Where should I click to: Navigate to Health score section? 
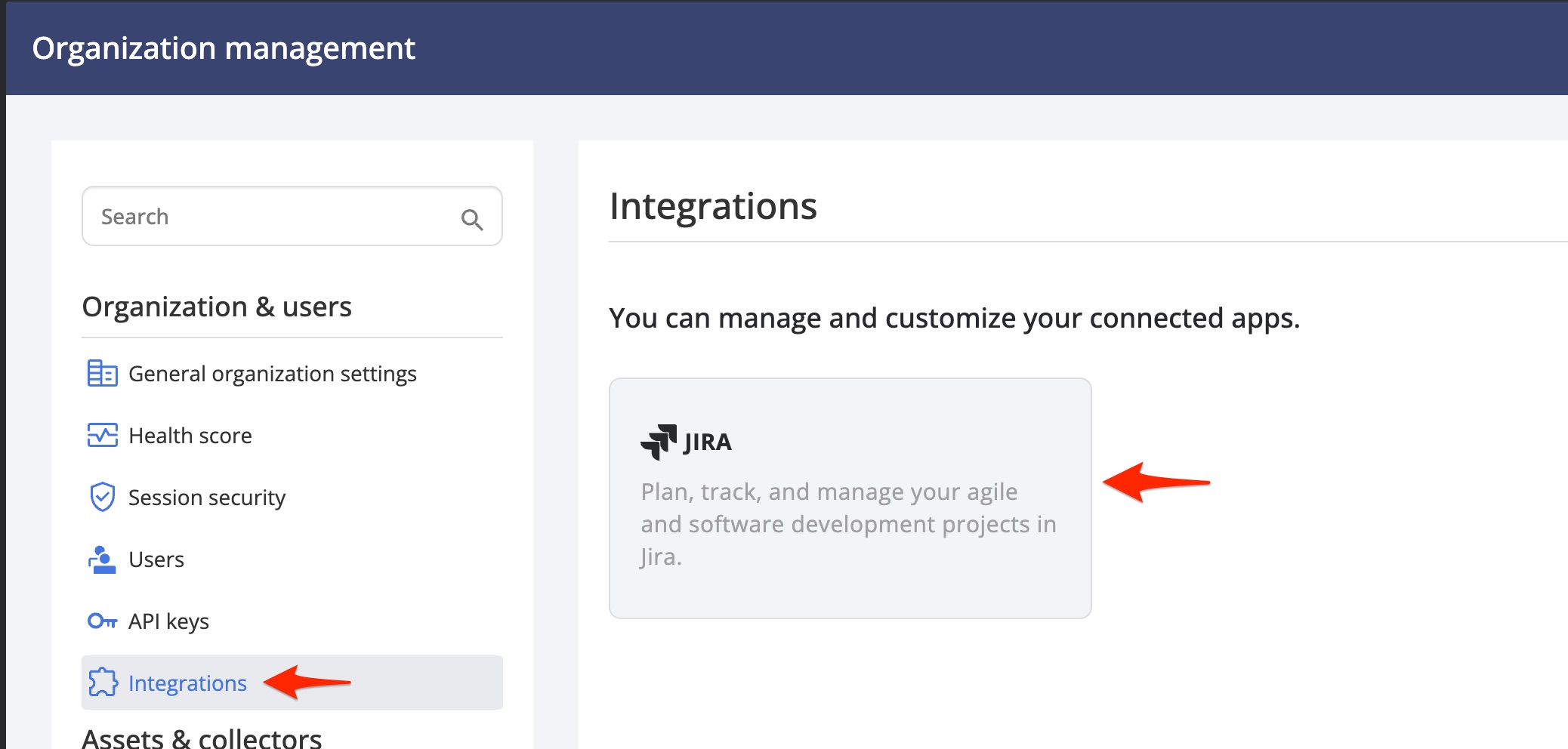tap(190, 435)
